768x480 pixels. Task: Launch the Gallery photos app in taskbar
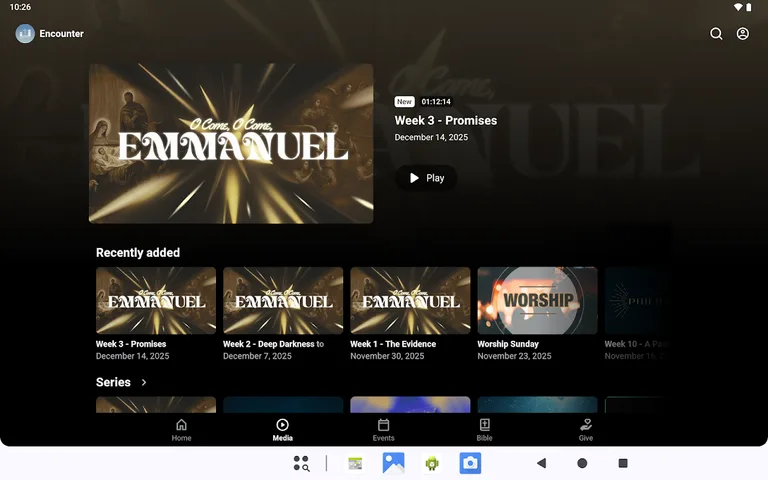pos(393,463)
